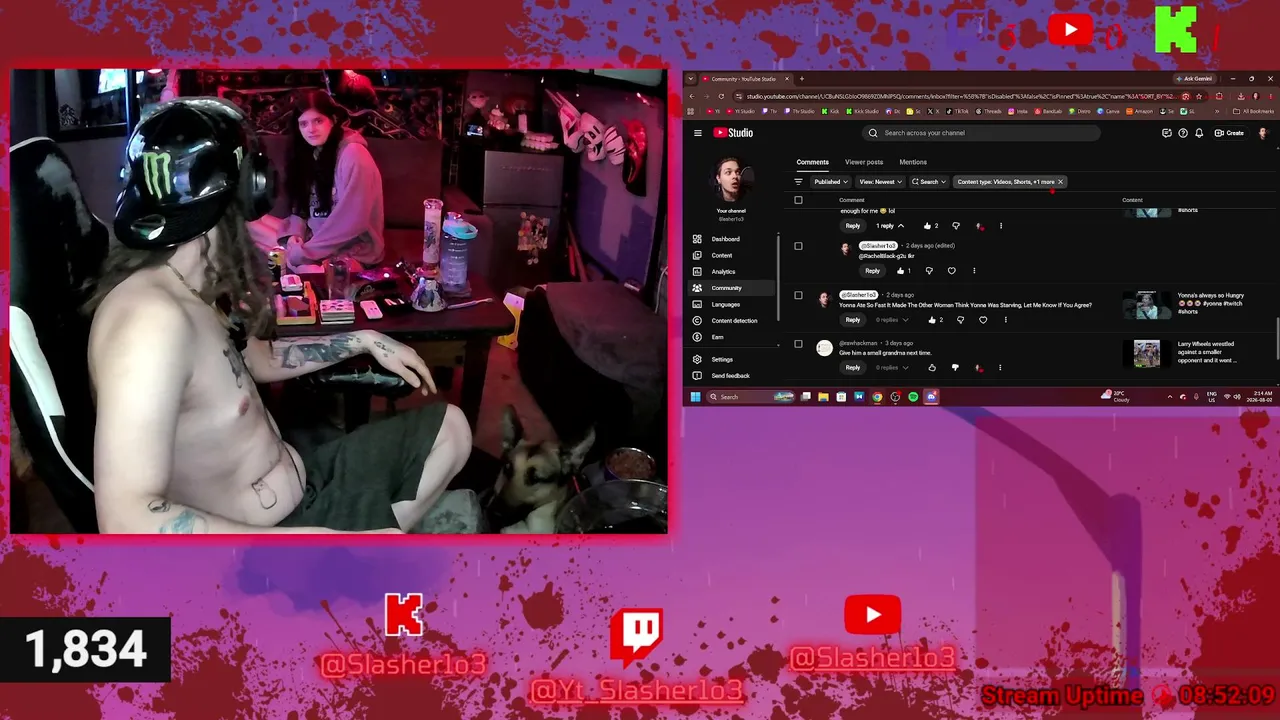
Task: Open File Explorer from the taskbar
Action: 823,397
